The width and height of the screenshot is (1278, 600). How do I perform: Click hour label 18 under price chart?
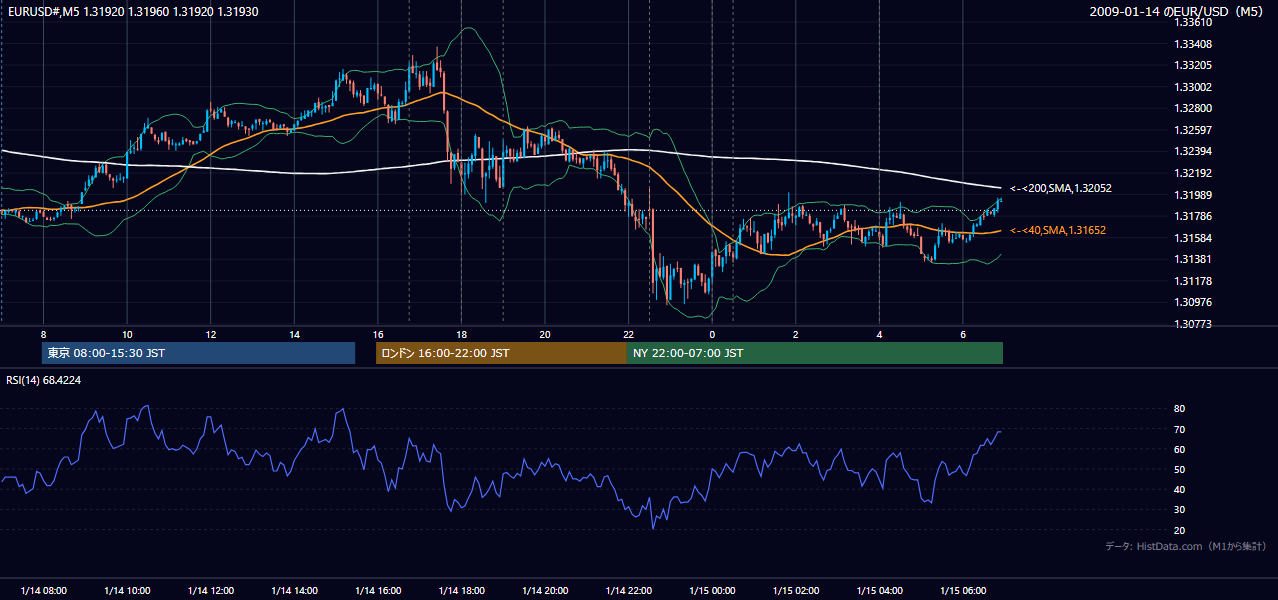click(461, 334)
